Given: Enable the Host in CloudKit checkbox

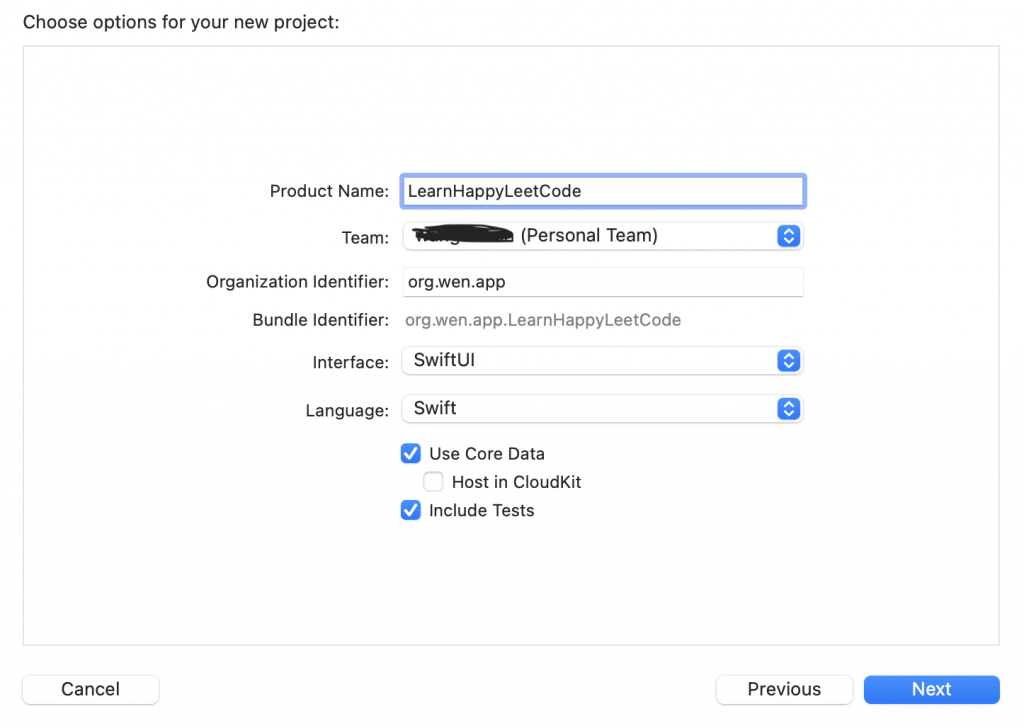Looking at the screenshot, I should (433, 482).
